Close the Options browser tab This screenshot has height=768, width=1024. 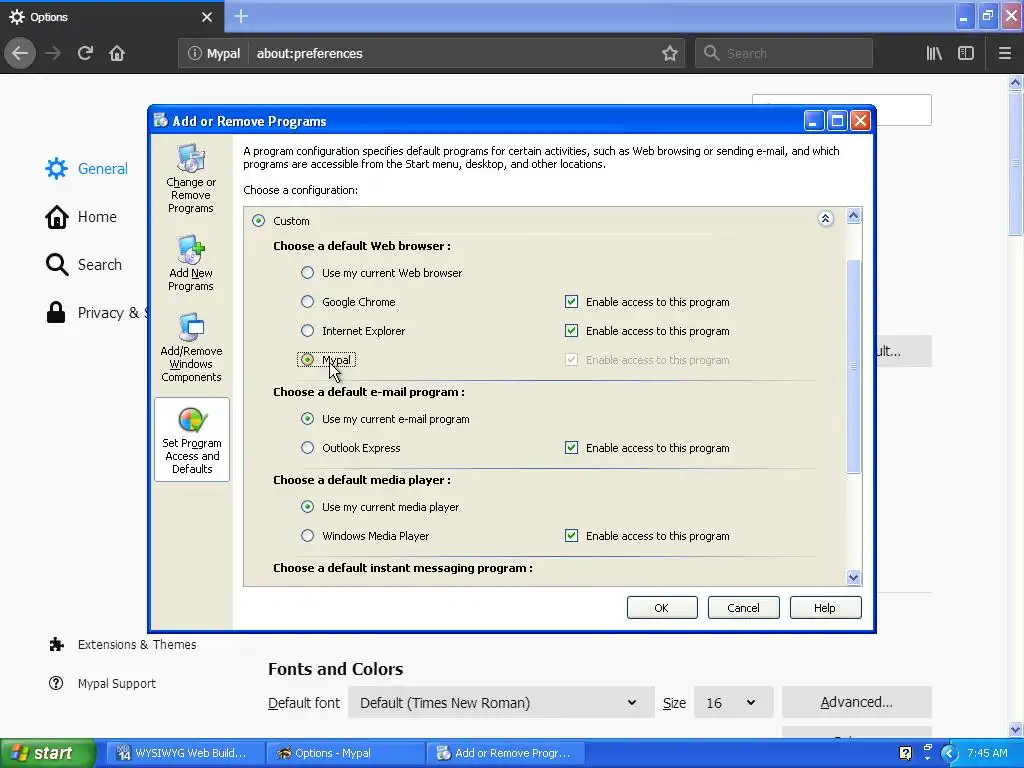tap(206, 17)
